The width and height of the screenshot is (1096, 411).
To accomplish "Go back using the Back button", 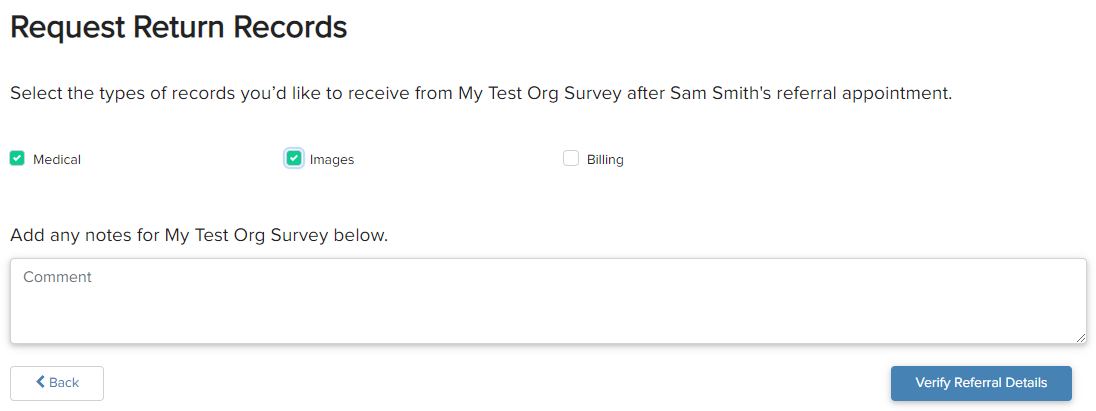I will coord(57,383).
